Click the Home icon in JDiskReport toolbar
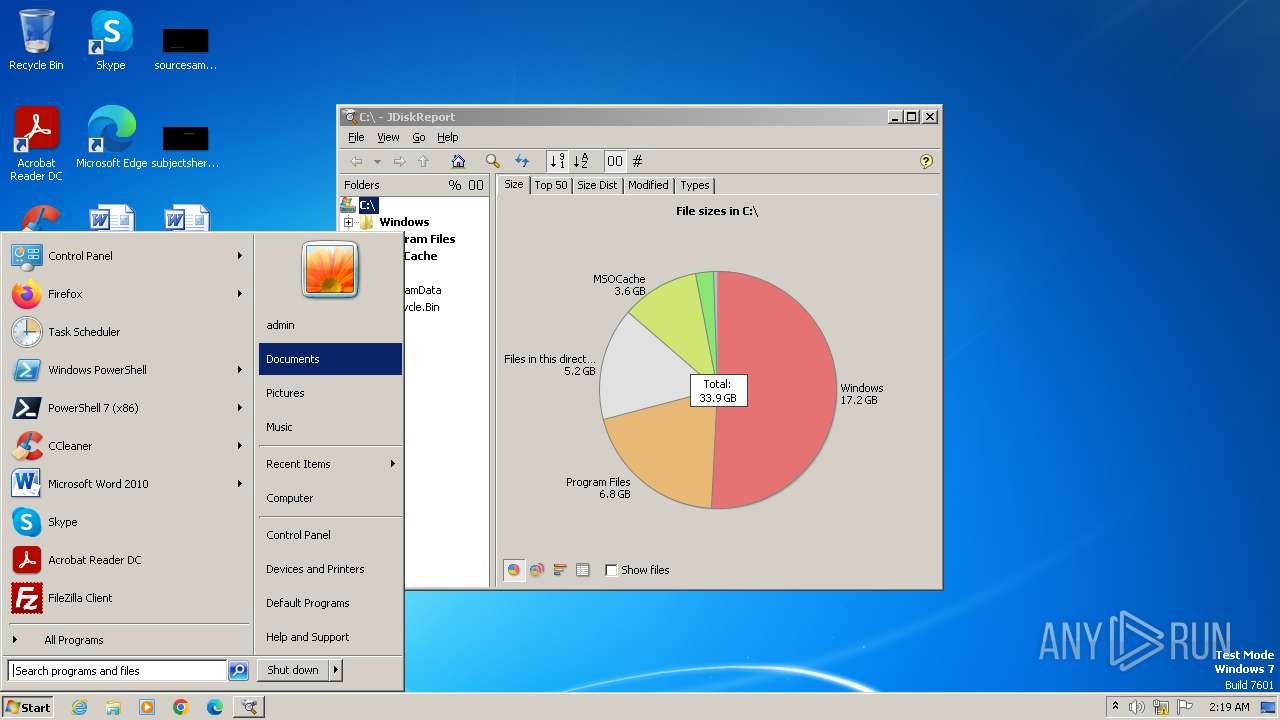 (x=458, y=161)
